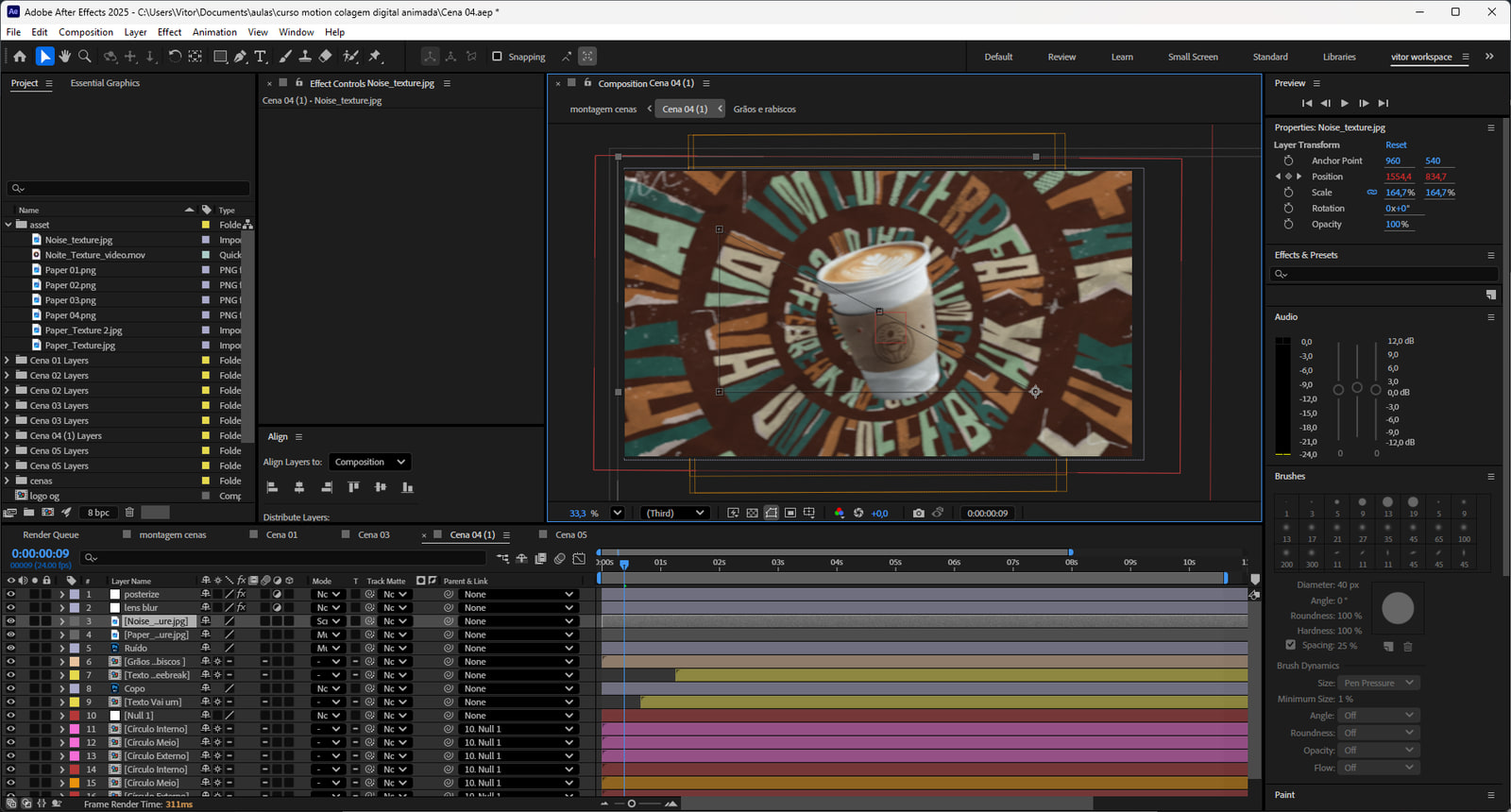This screenshot has height=812, width=1511.
Task: Jump to the last frame in Preview
Action: point(1384,103)
